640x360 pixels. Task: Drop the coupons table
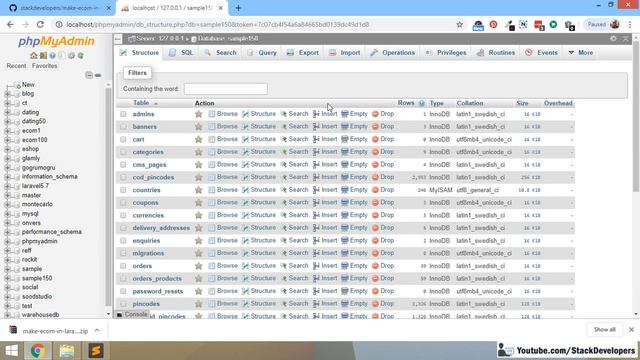(383, 202)
